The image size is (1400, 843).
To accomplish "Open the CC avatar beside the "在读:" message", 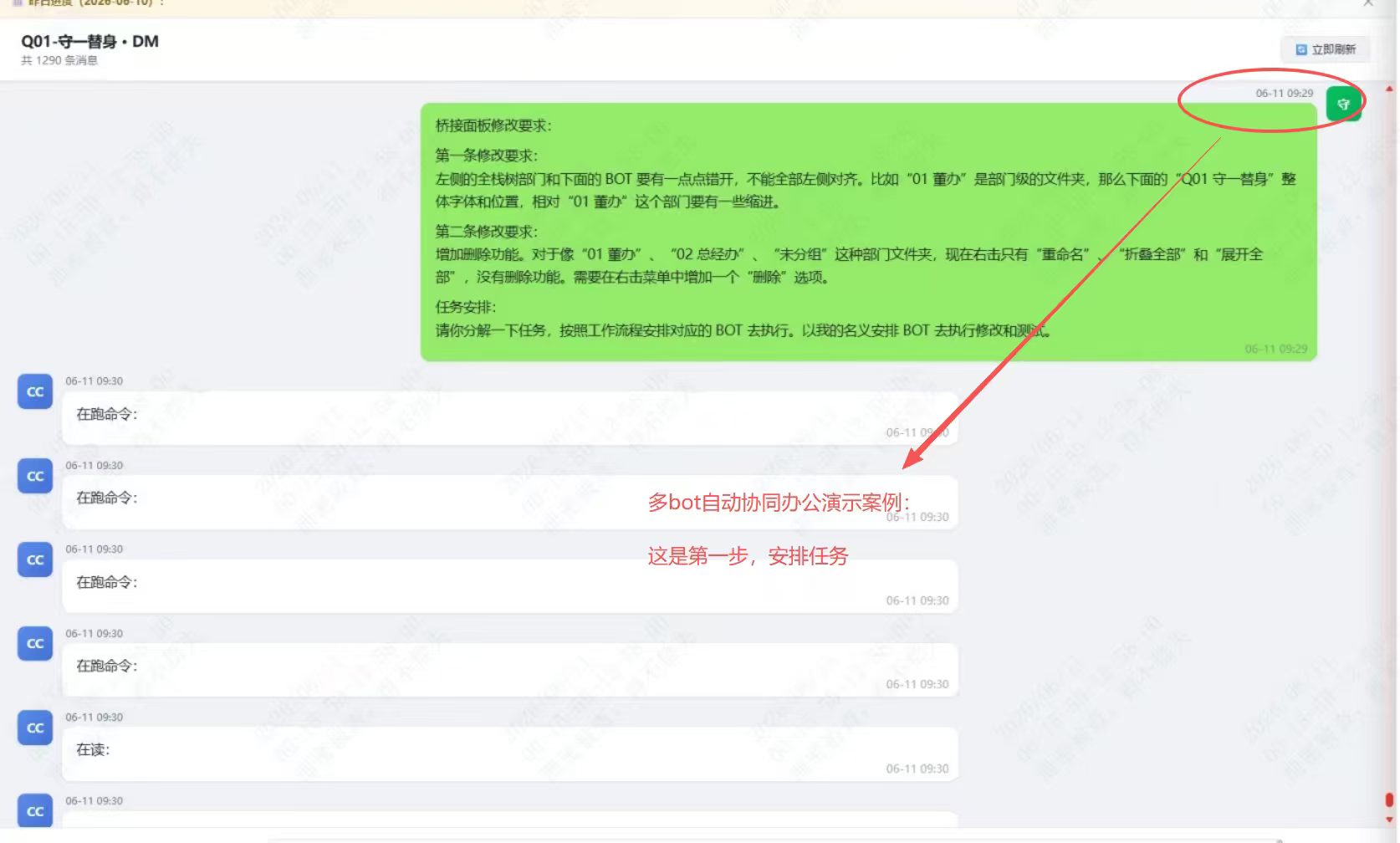I will click(x=35, y=728).
